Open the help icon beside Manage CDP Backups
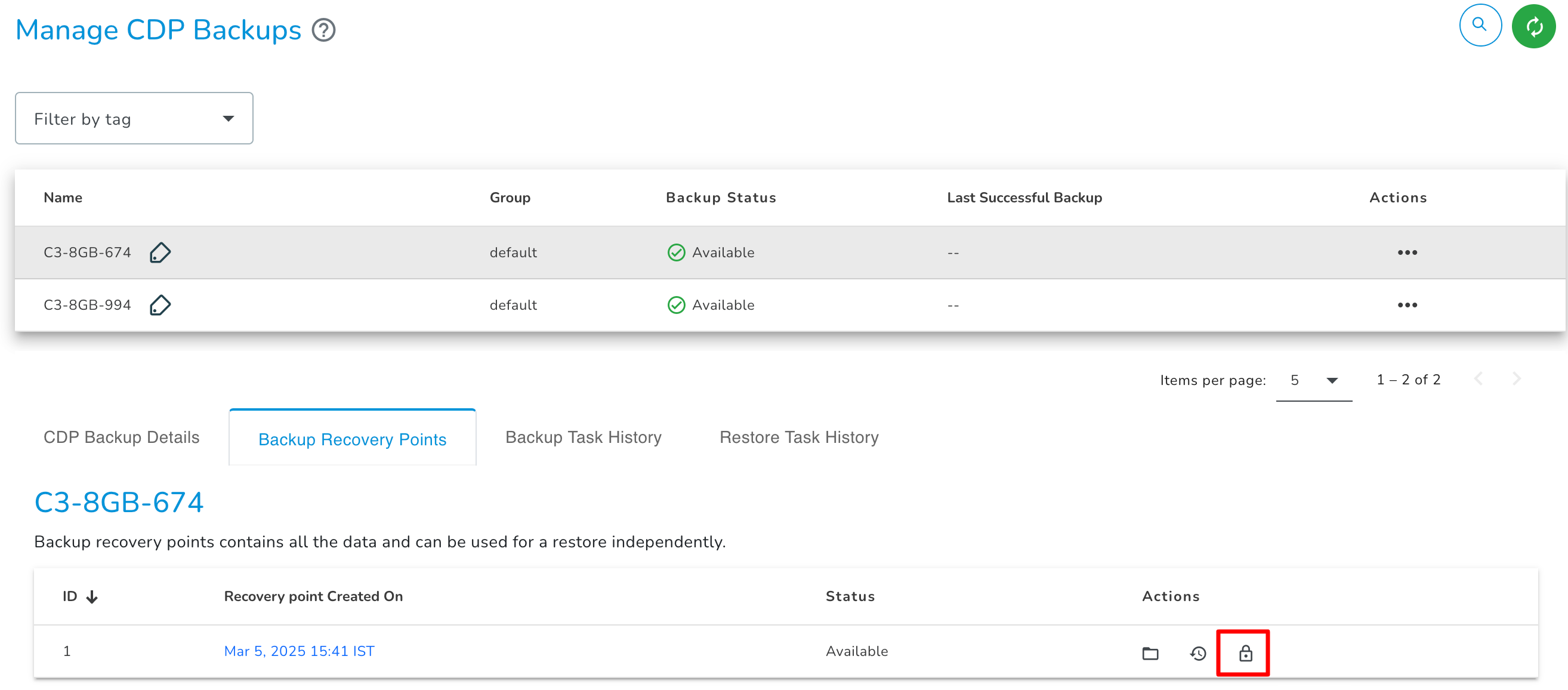Image resolution: width=1568 pixels, height=690 pixels. [x=324, y=30]
